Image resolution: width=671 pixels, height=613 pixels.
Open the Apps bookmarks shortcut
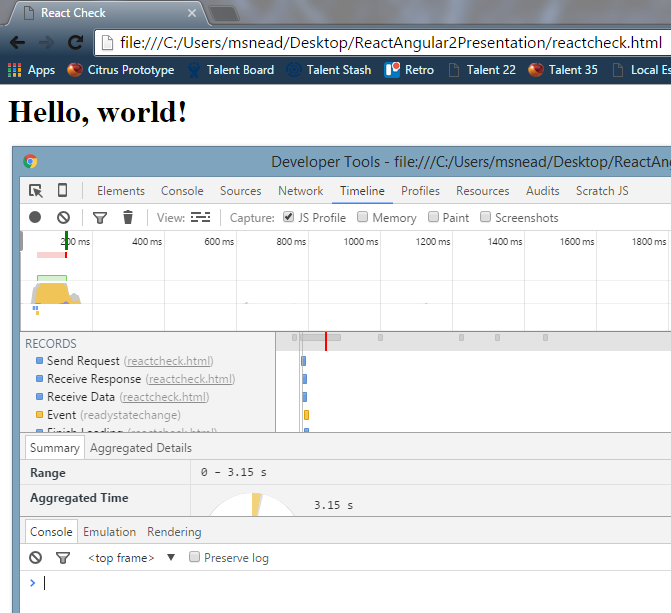click(x=31, y=70)
